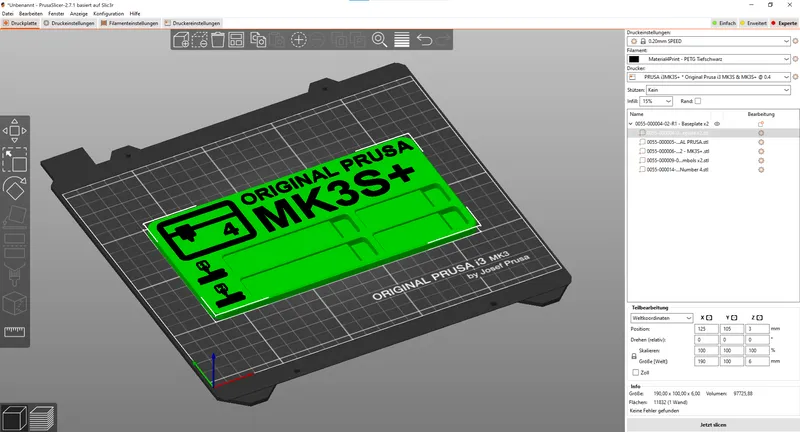Viewport: 800px width, 432px height.
Task: Open the Anzeige menu
Action: click(79, 14)
